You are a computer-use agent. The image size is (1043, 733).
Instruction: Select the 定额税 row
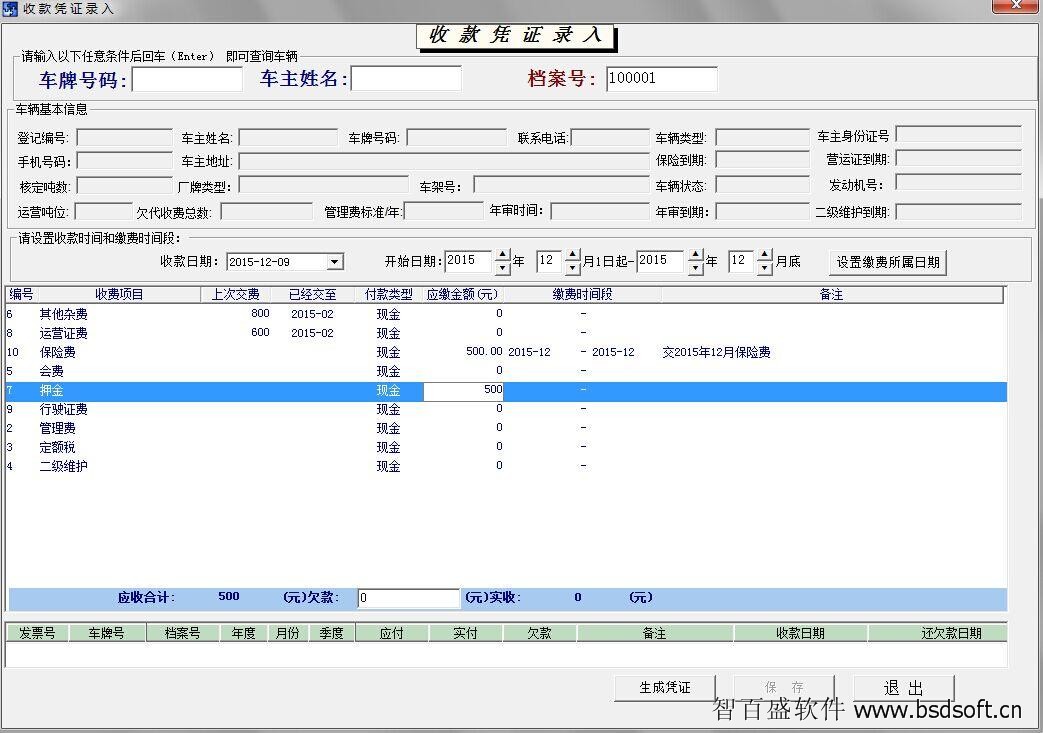click(x=506, y=448)
